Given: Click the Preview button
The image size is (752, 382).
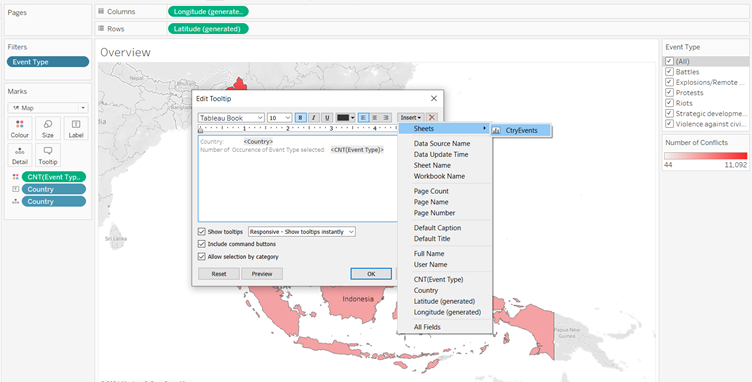Looking at the screenshot, I should tap(262, 274).
